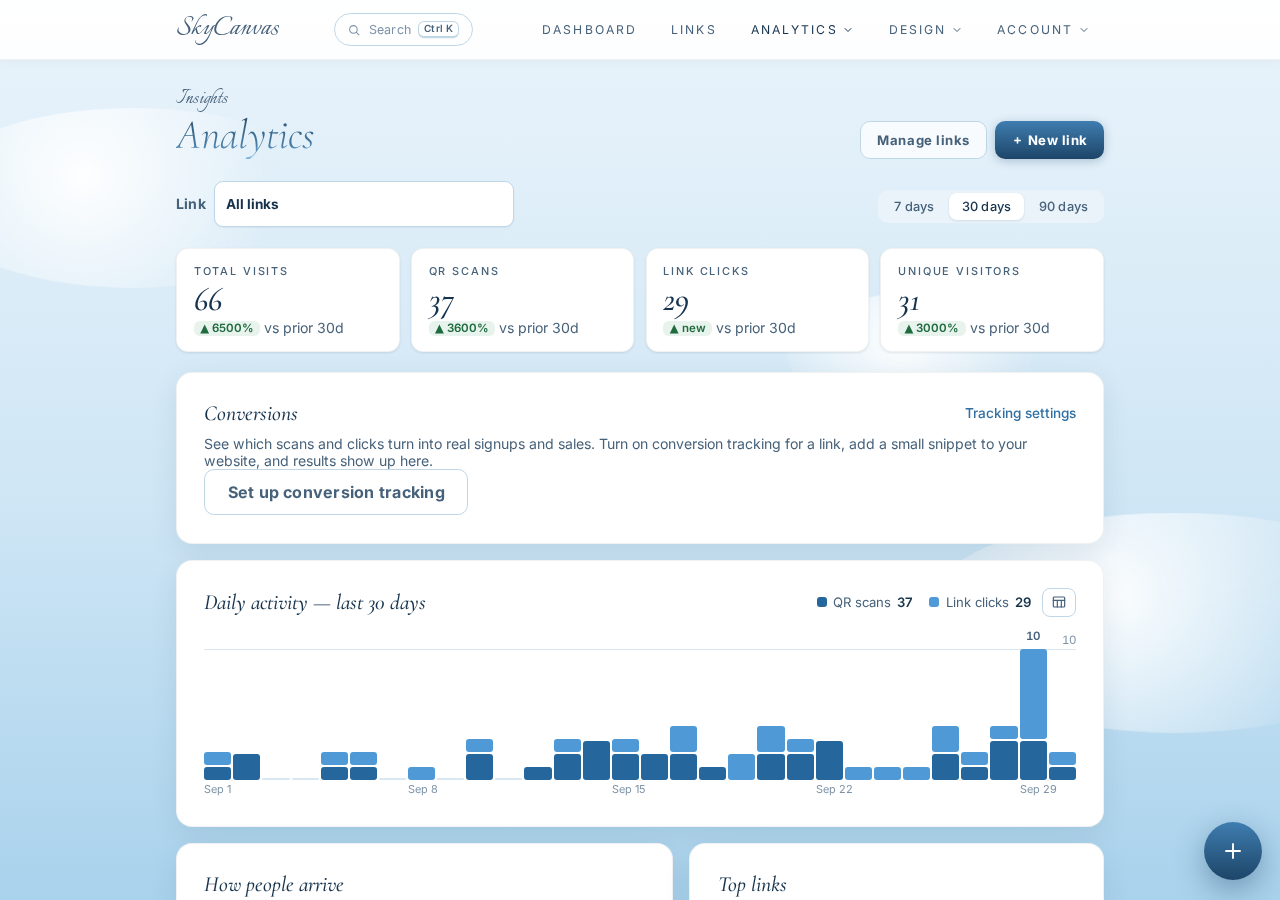Click the Analytics page title
The width and height of the screenshot is (1280, 900).
pos(245,136)
